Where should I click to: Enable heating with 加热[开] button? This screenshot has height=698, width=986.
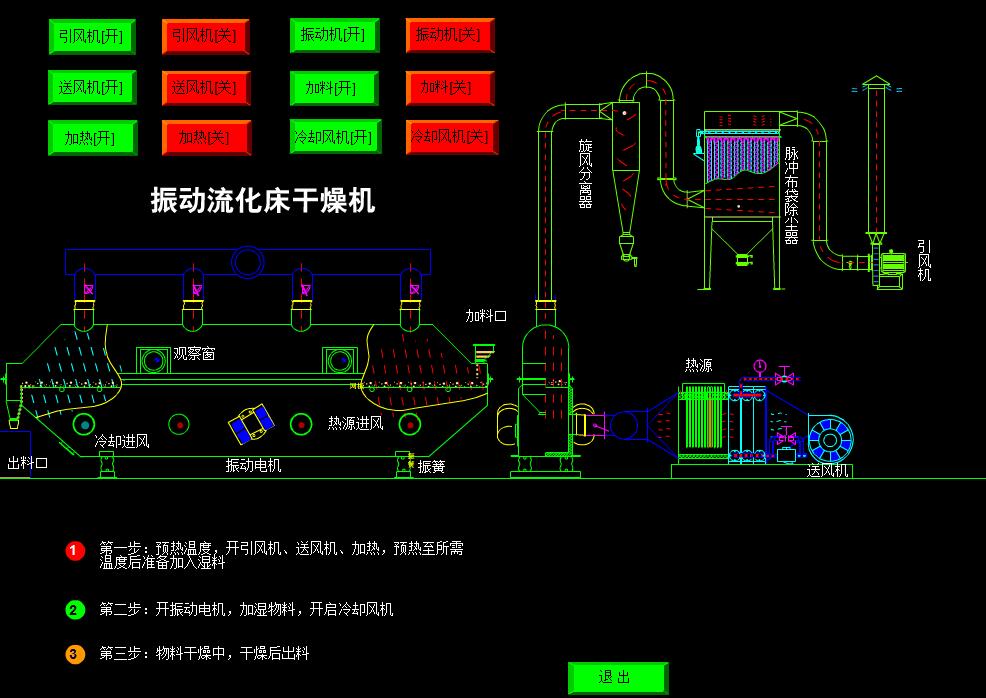tap(92, 138)
